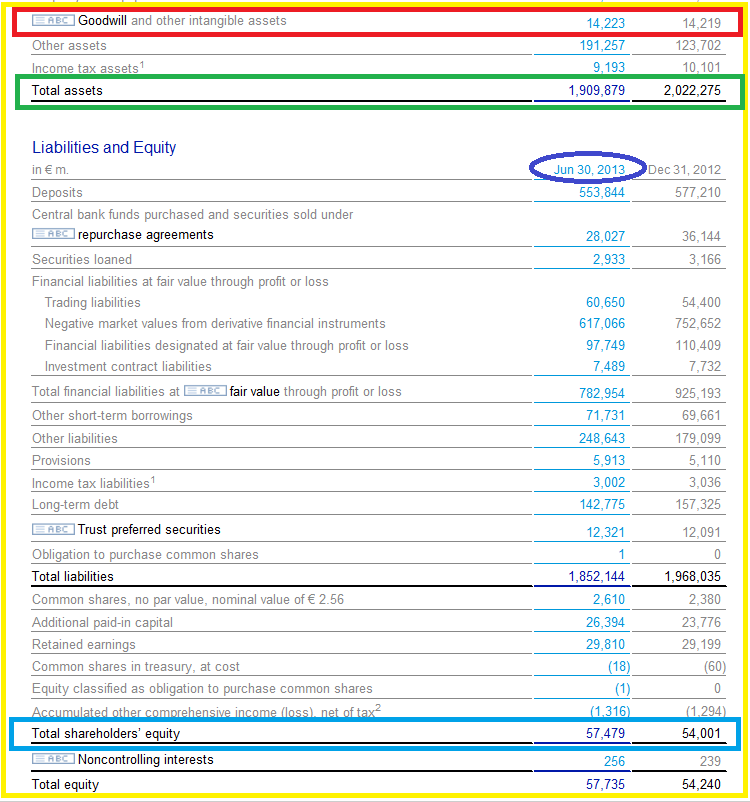The image size is (750, 802).
Task: Click the Deposits value 577,210
Action: (698, 192)
